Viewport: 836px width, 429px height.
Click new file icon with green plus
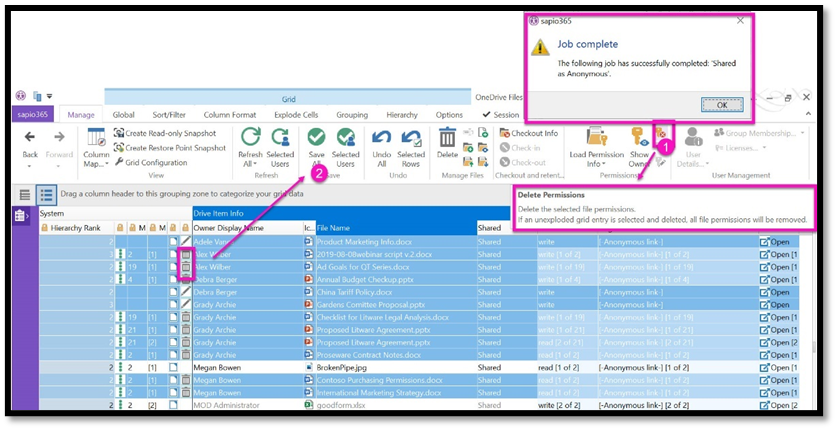click(x=483, y=132)
